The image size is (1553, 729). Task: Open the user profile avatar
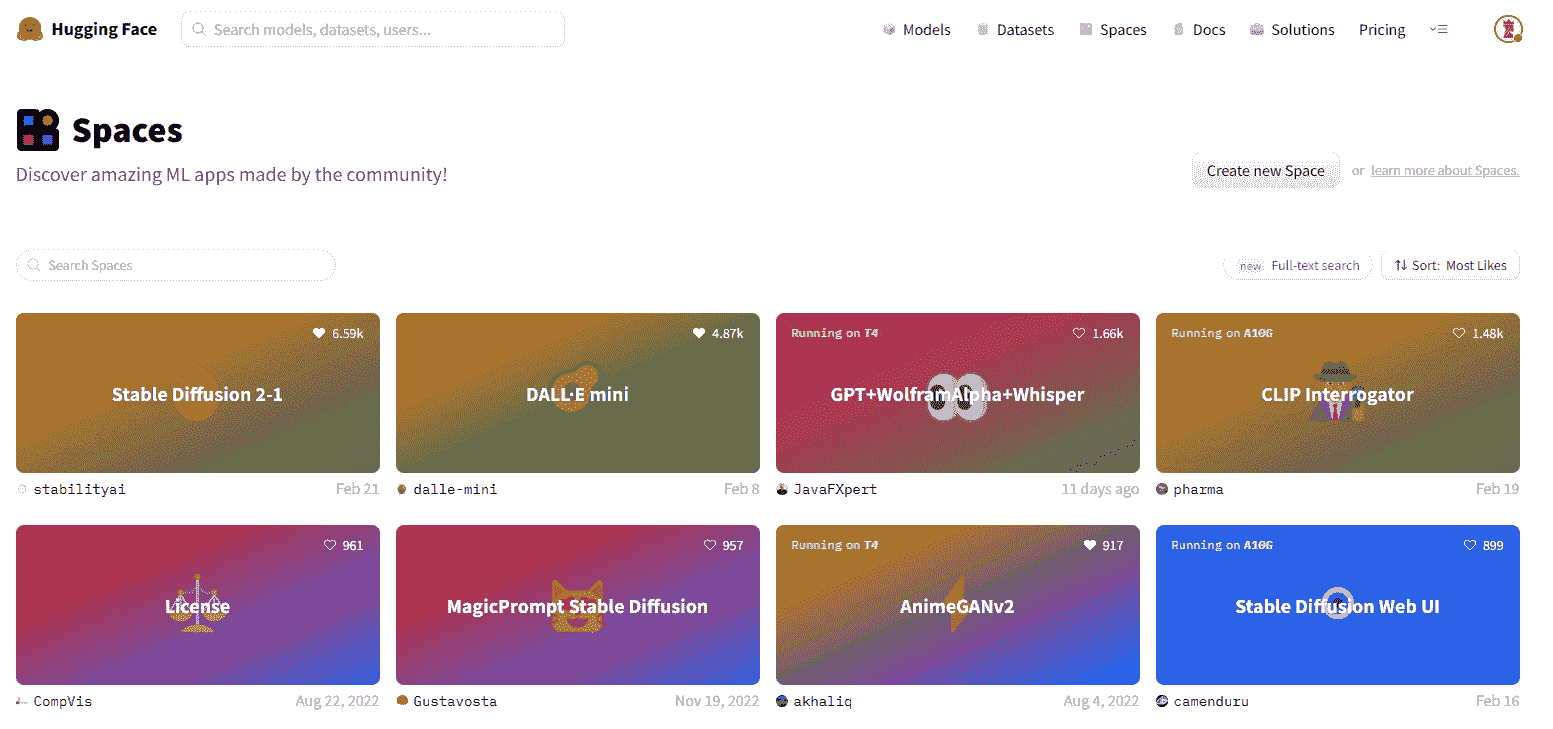[x=1508, y=29]
